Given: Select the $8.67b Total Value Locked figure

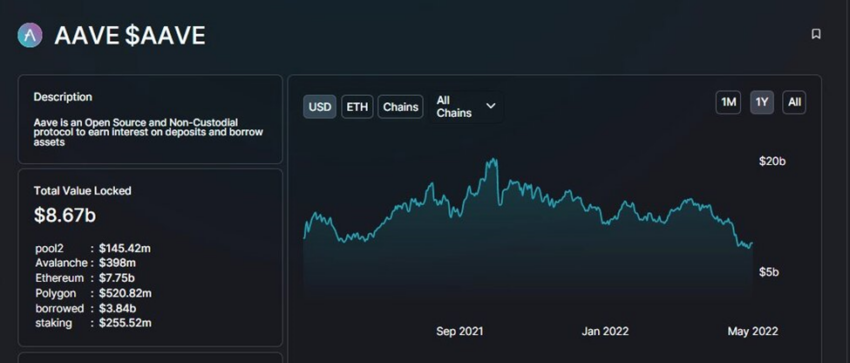Looking at the screenshot, I should (65, 215).
